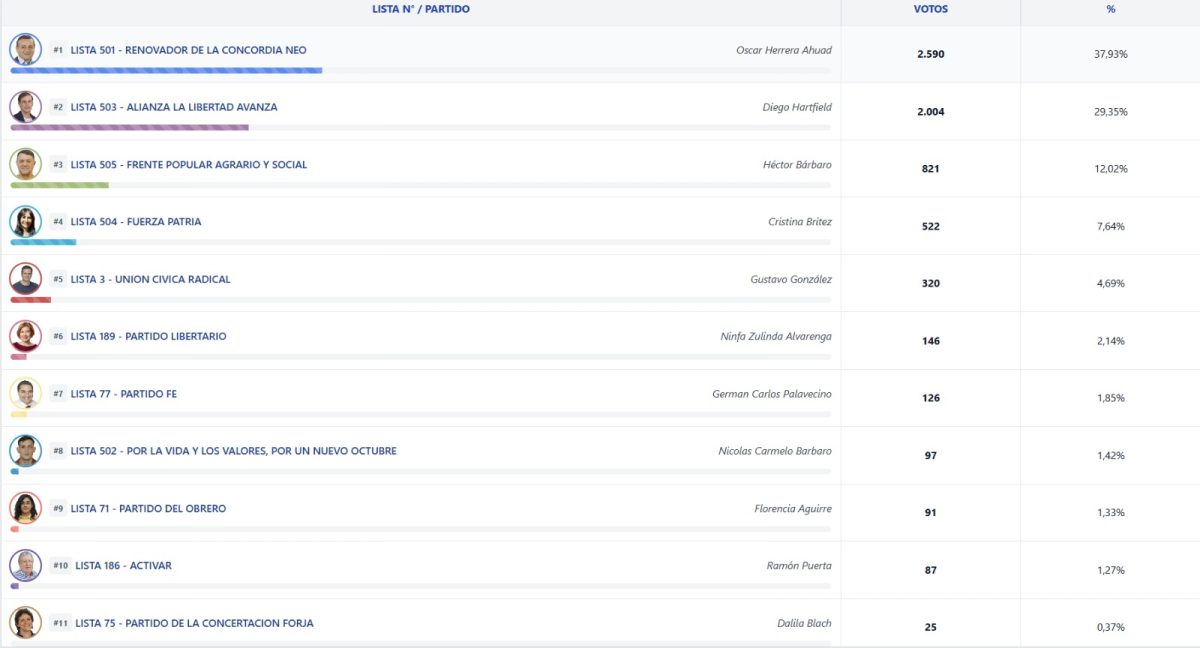
Task: Select Héctor Bárbaro's round portrait
Action: pos(25,164)
